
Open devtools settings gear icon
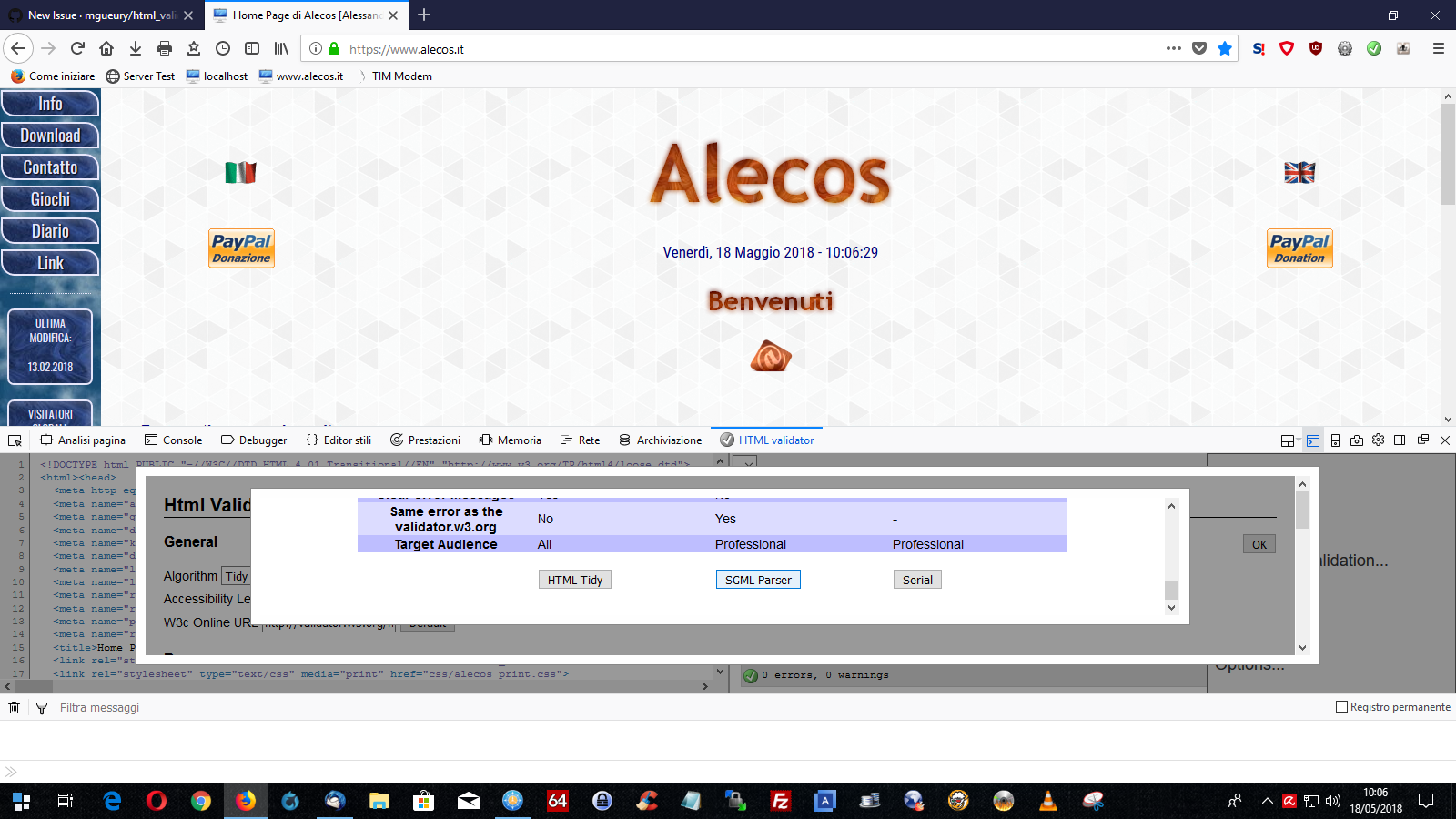point(1378,440)
